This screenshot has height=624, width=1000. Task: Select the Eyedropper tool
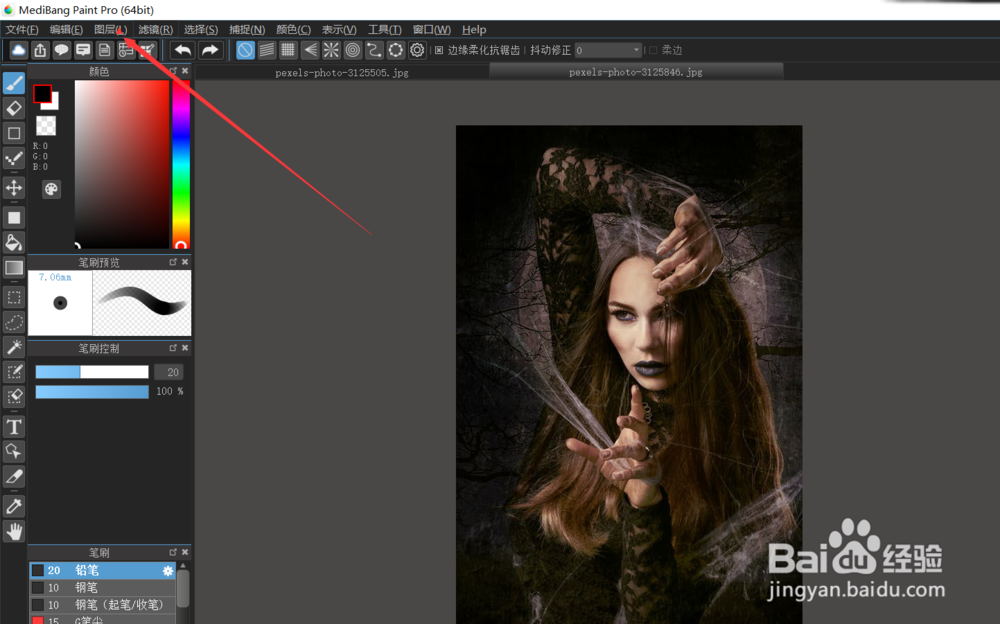tap(14, 507)
